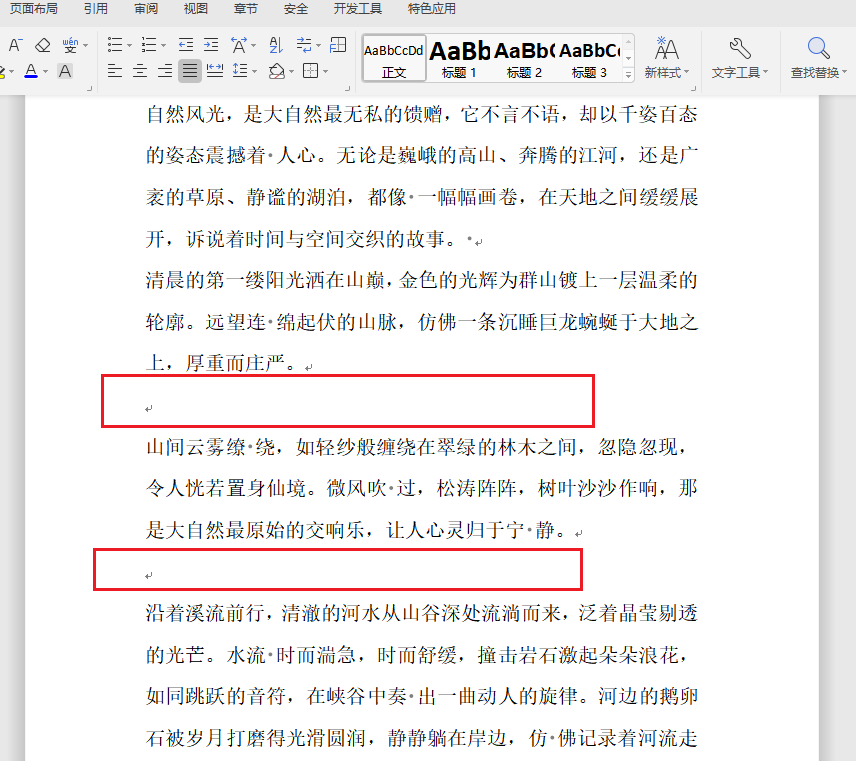Open the font dialog launcher
This screenshot has width=856, height=761.
click(x=90, y=88)
